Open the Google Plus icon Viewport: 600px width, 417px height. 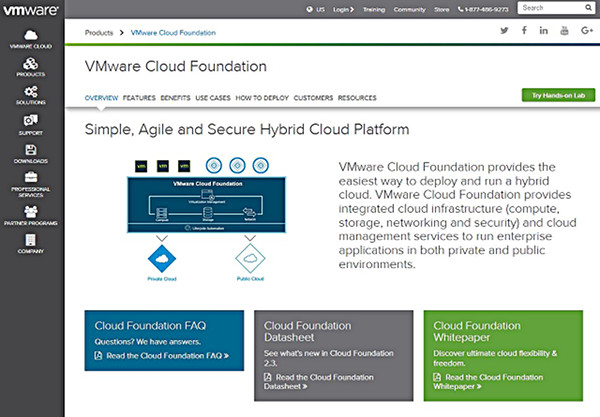(587, 30)
